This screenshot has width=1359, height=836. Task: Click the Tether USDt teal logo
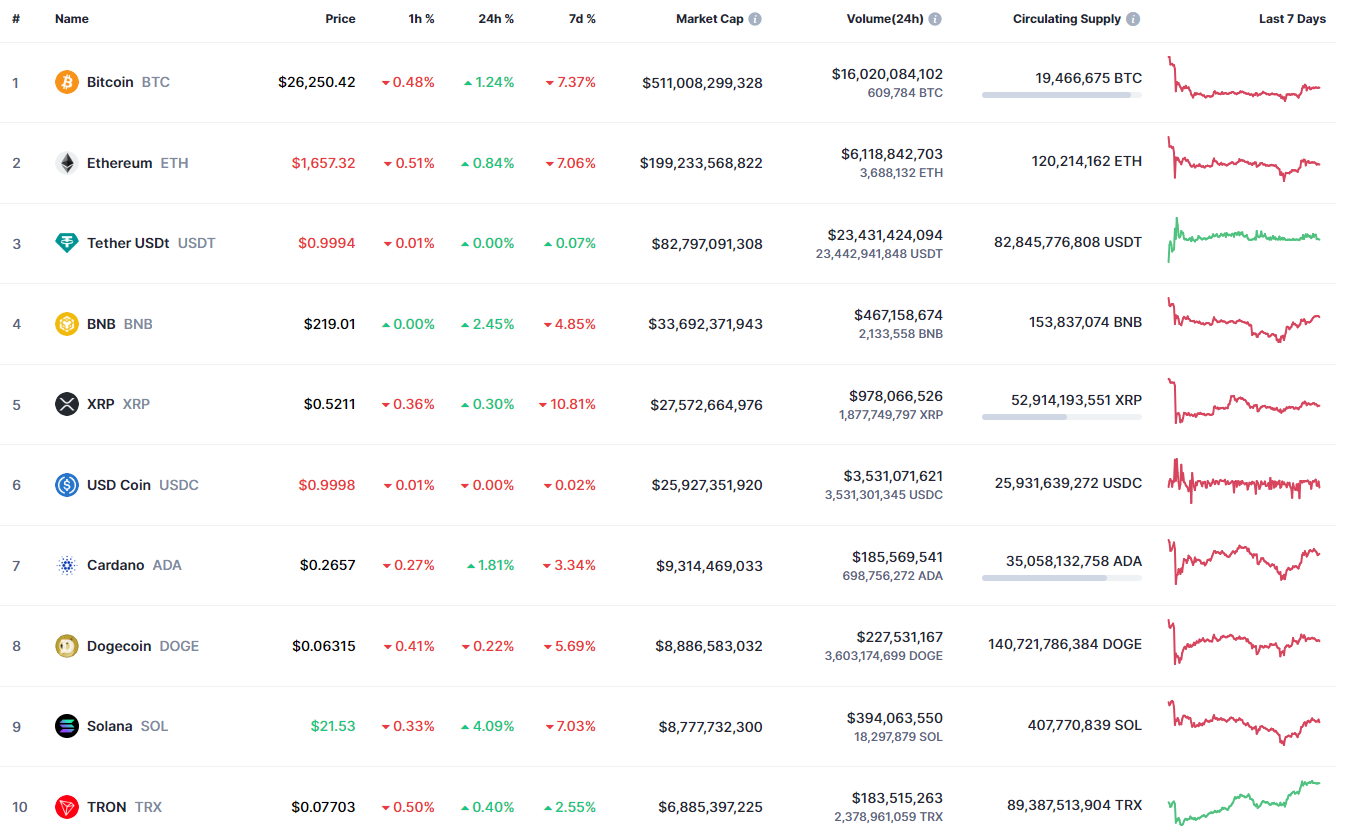tap(66, 243)
